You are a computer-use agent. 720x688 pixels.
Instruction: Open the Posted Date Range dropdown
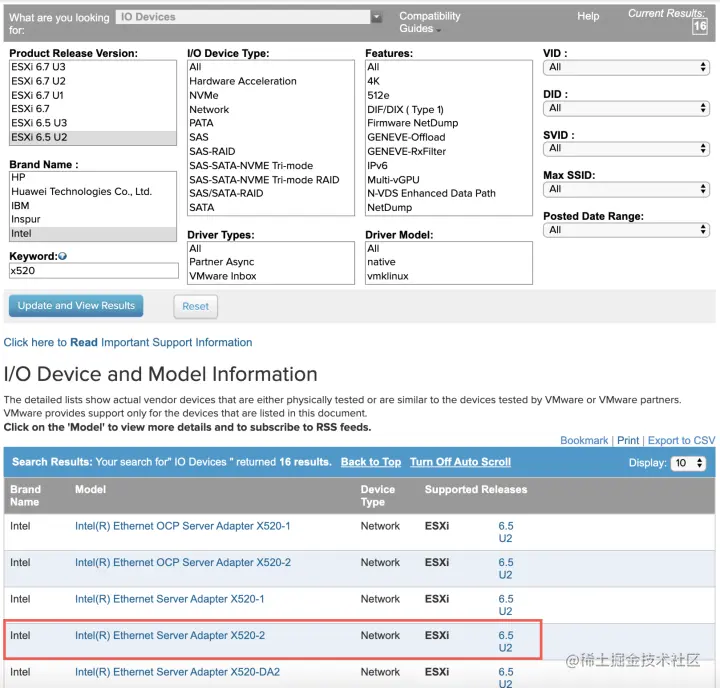tap(626, 230)
